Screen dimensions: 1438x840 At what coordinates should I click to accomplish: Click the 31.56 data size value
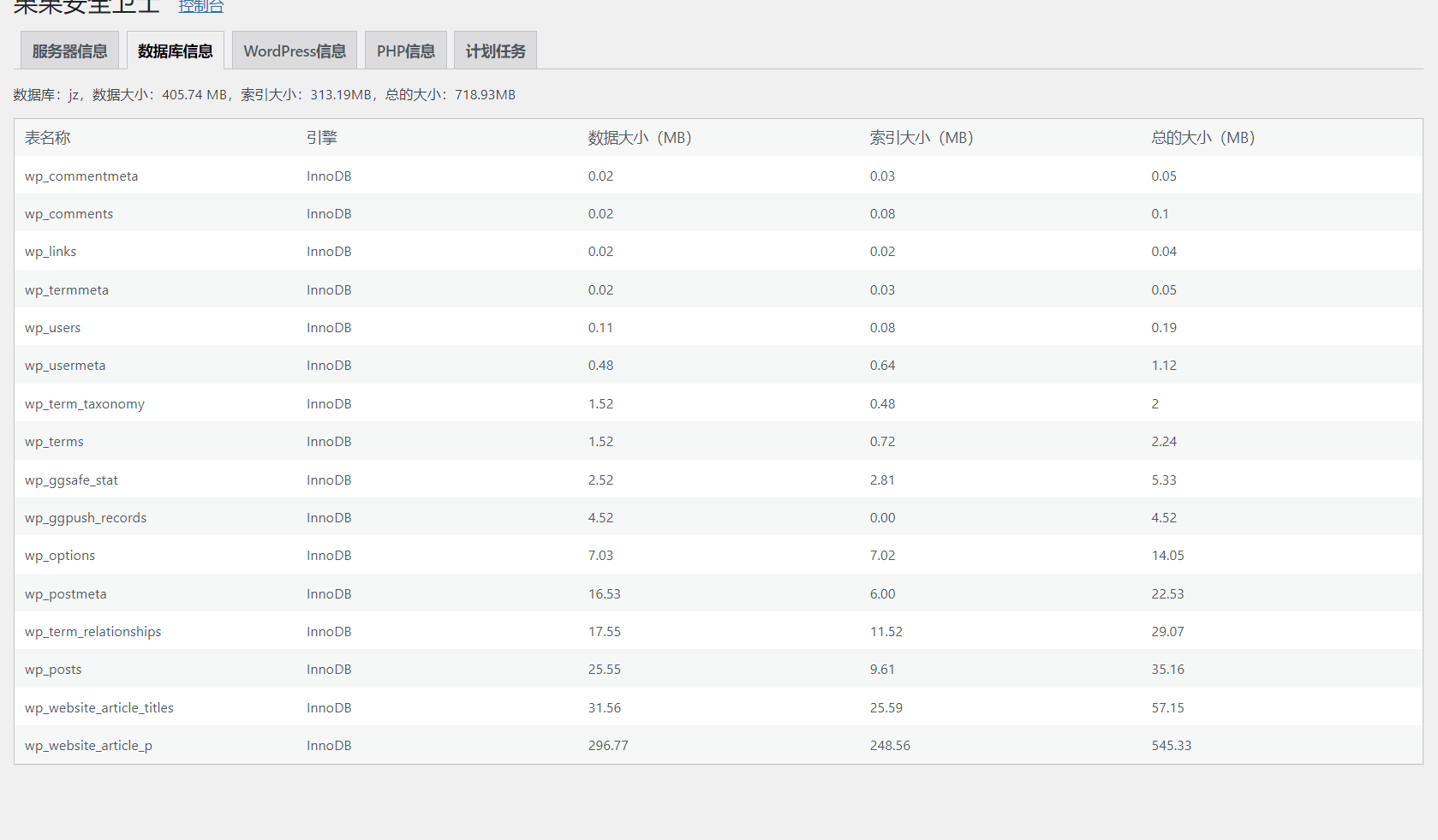point(605,708)
